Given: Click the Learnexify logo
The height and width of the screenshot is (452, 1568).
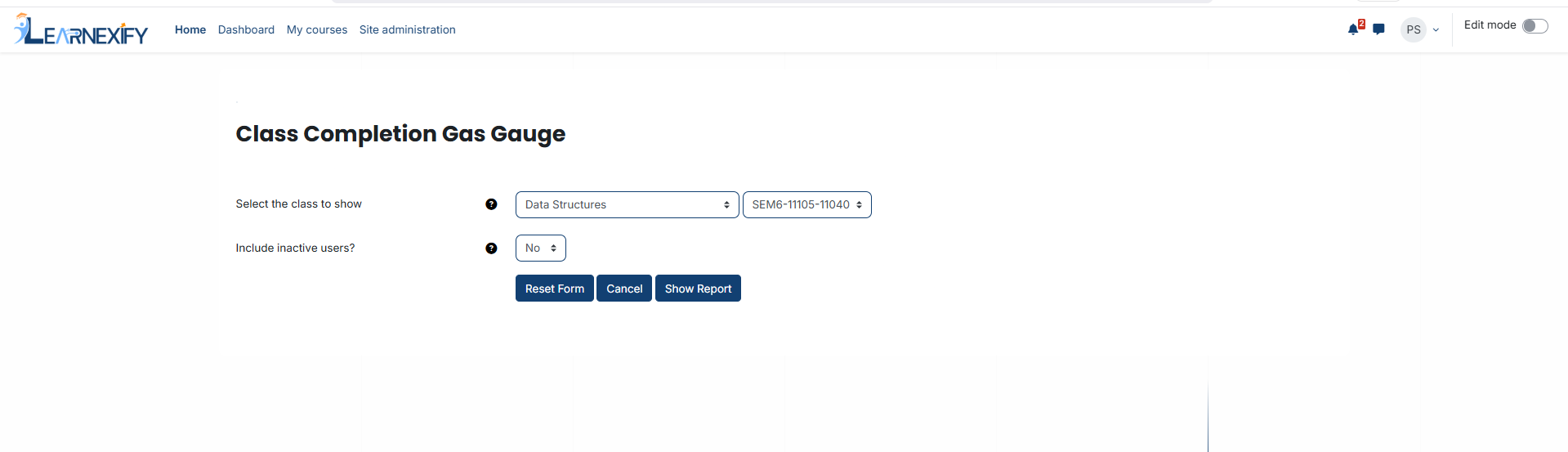Looking at the screenshot, I should [x=81, y=29].
